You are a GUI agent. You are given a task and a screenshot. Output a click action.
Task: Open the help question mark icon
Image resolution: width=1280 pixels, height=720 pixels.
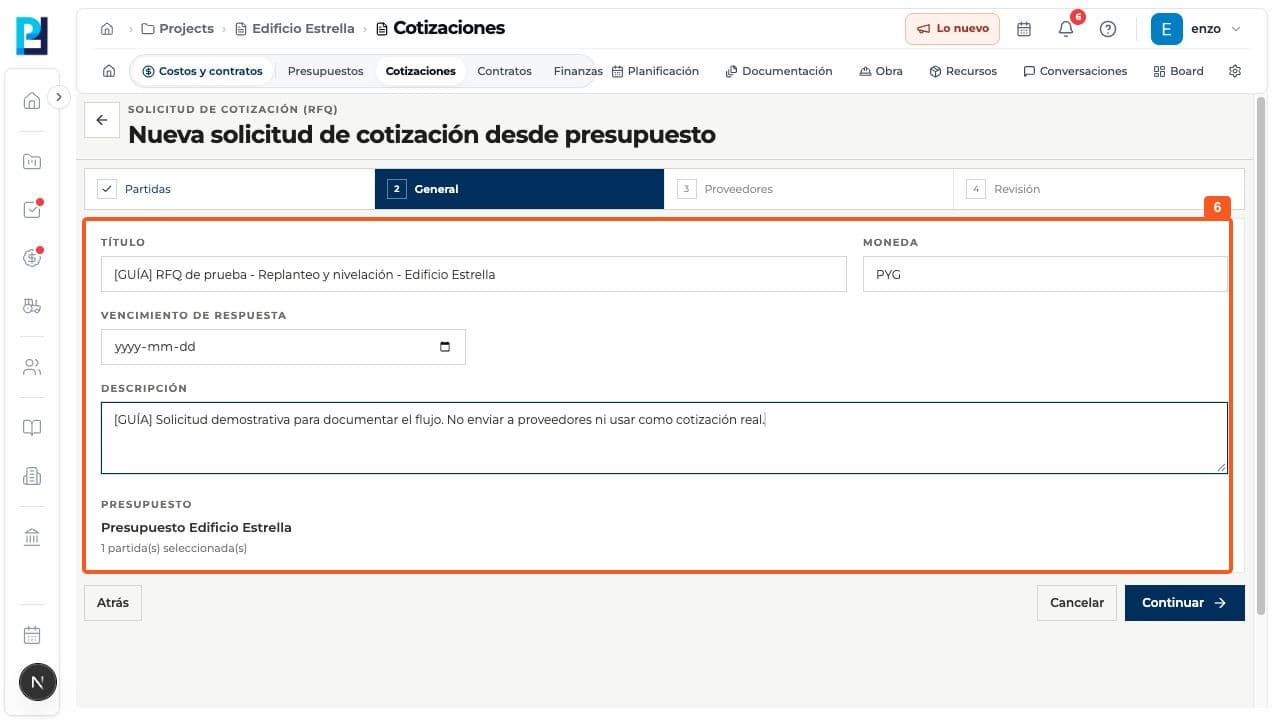[x=1108, y=29]
